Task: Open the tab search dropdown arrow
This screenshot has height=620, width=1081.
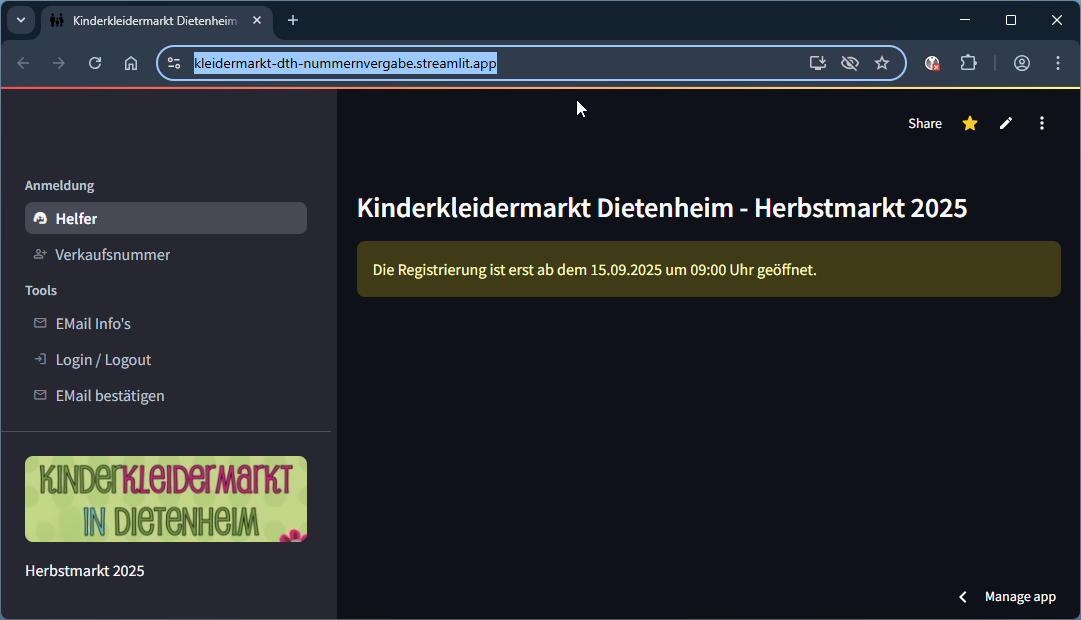Action: click(21, 20)
